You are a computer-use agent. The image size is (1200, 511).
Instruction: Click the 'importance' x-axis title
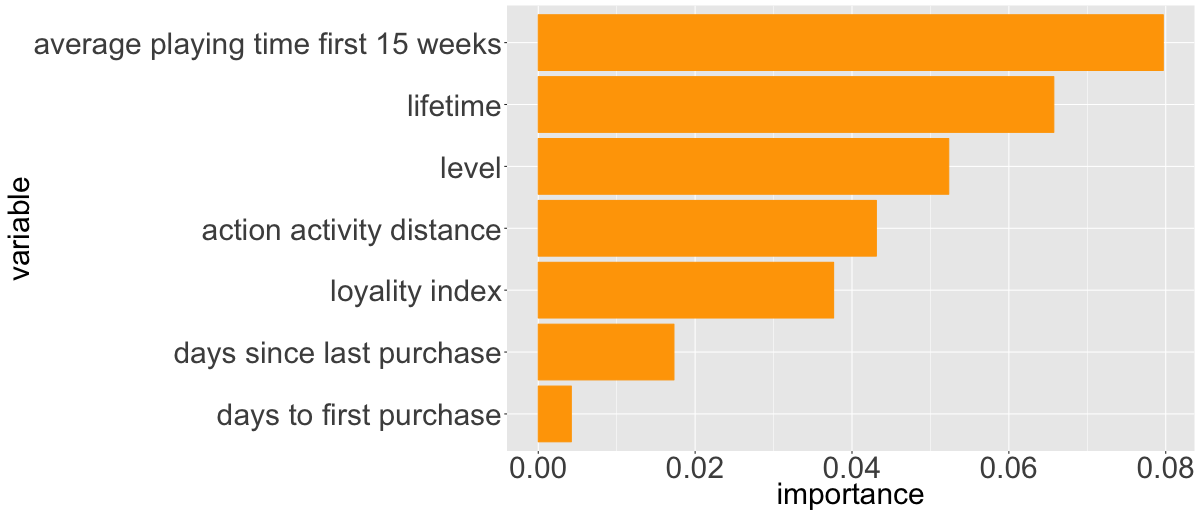(x=850, y=494)
